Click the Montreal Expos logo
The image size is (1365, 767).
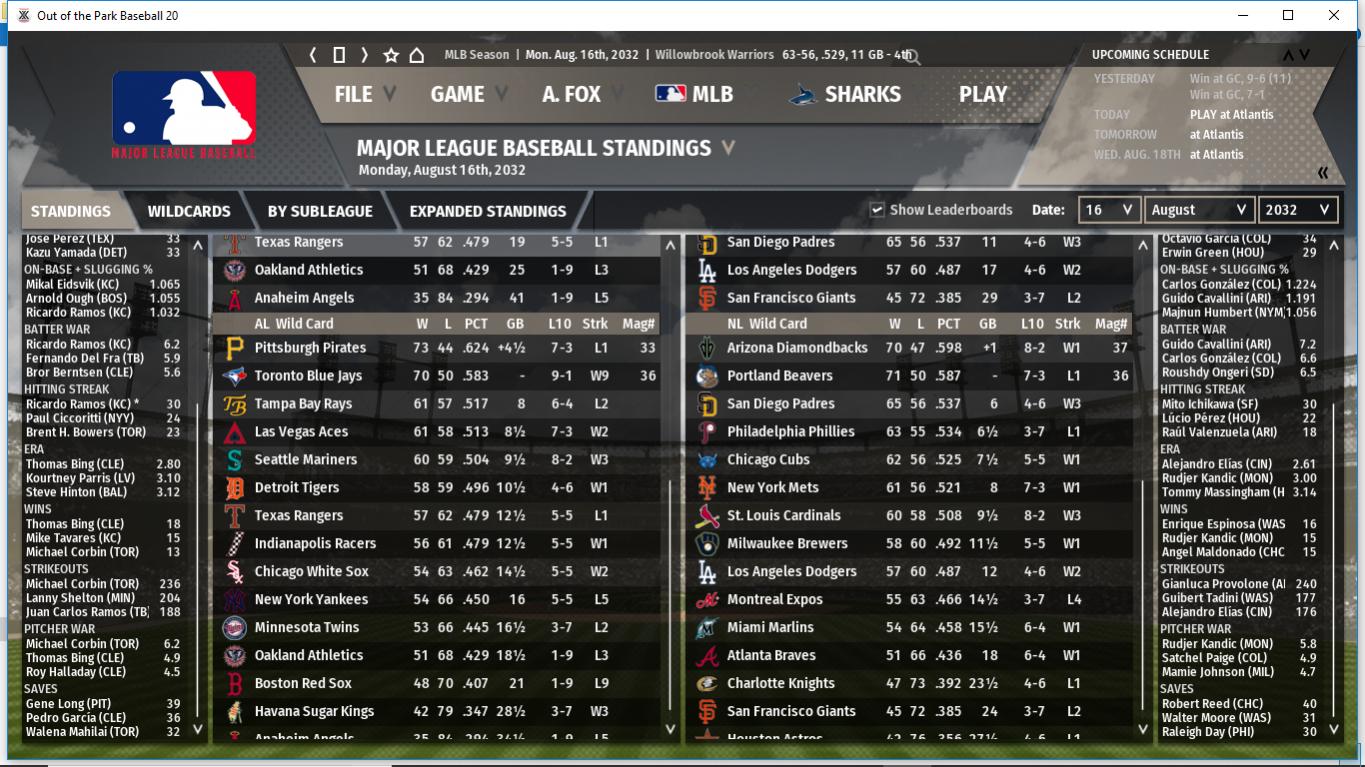point(707,600)
